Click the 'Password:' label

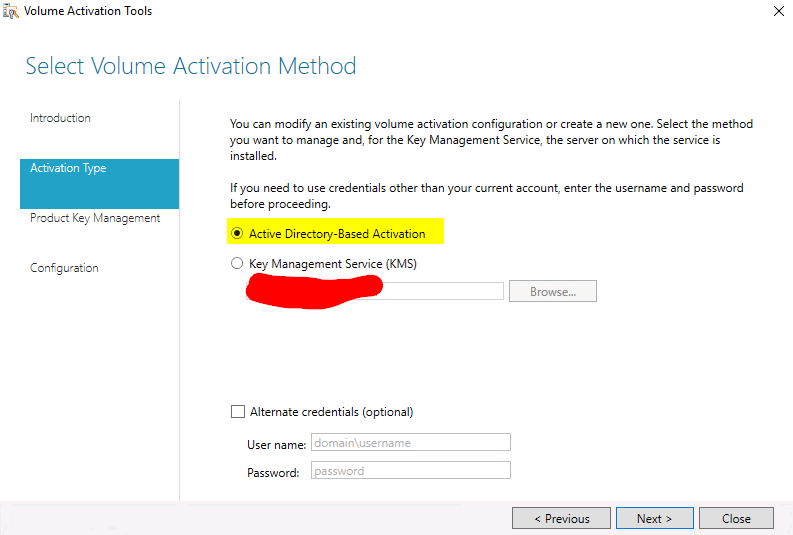coord(273,473)
